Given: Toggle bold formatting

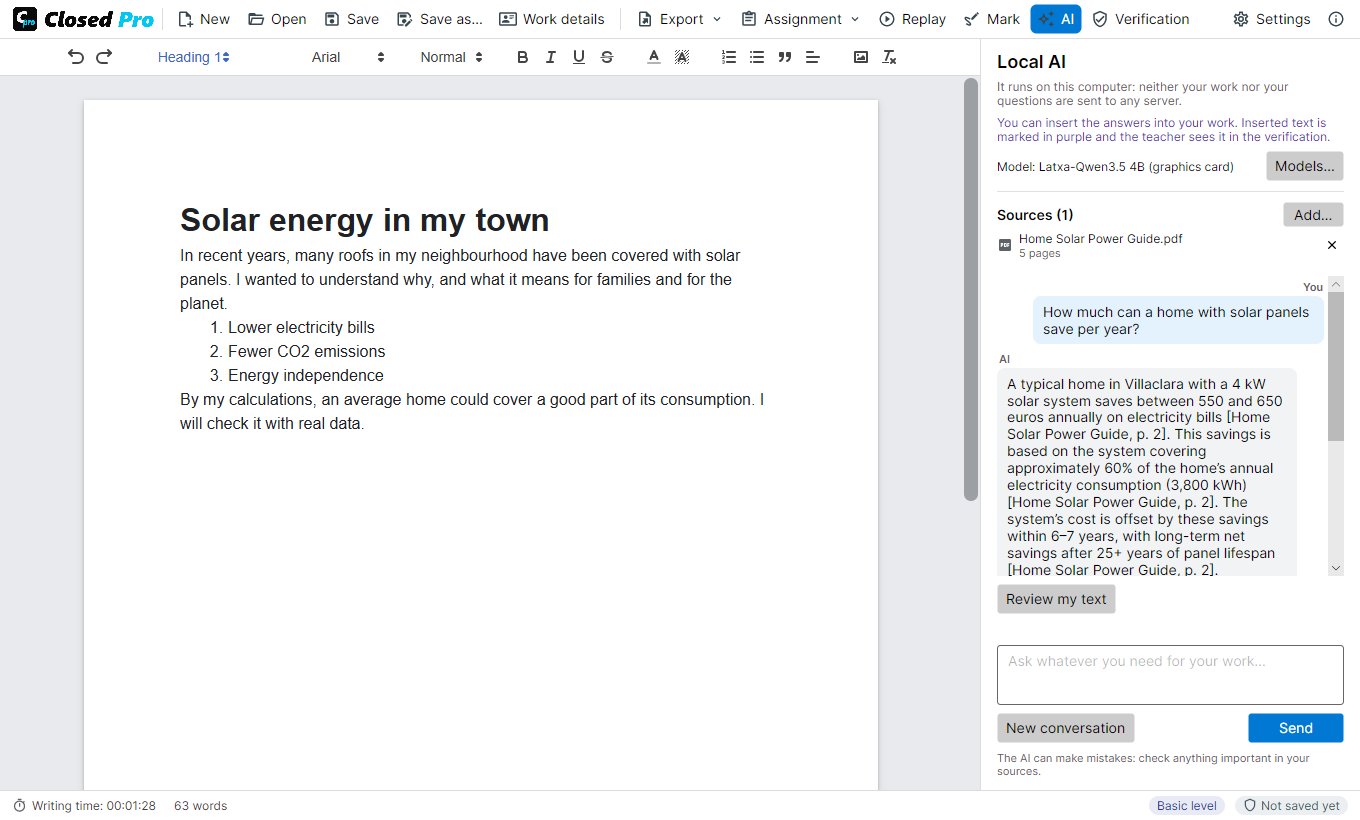Looking at the screenshot, I should click(522, 57).
